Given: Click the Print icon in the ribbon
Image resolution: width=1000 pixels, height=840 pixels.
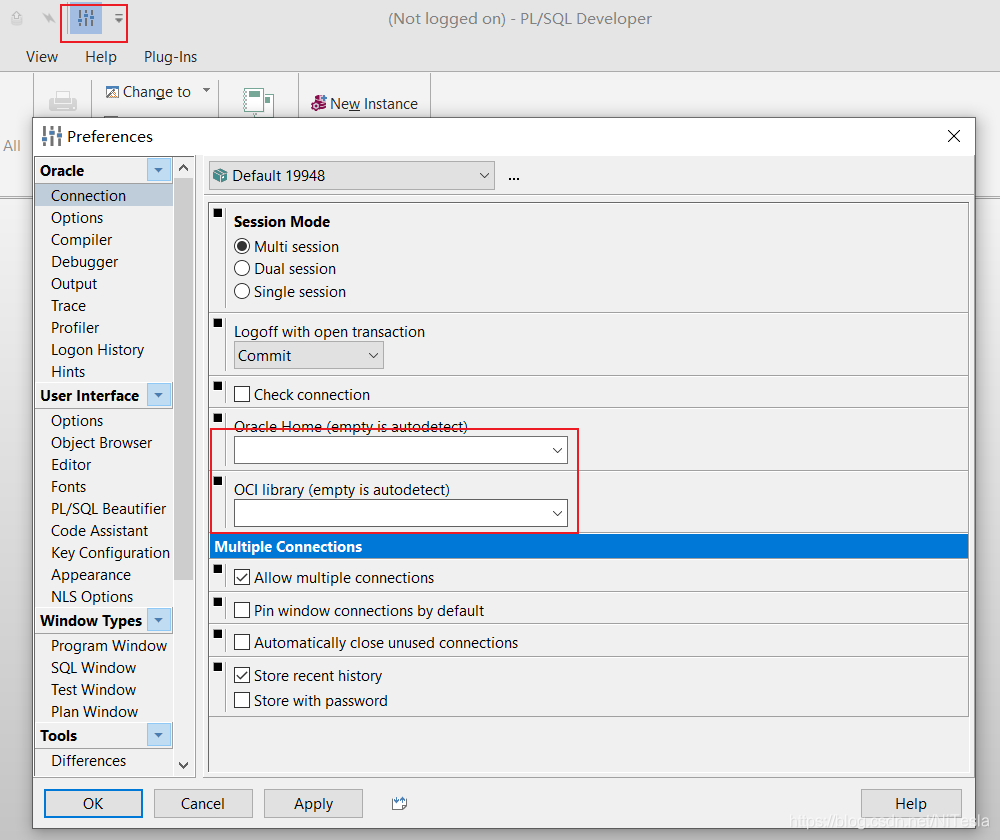Looking at the screenshot, I should [62, 101].
